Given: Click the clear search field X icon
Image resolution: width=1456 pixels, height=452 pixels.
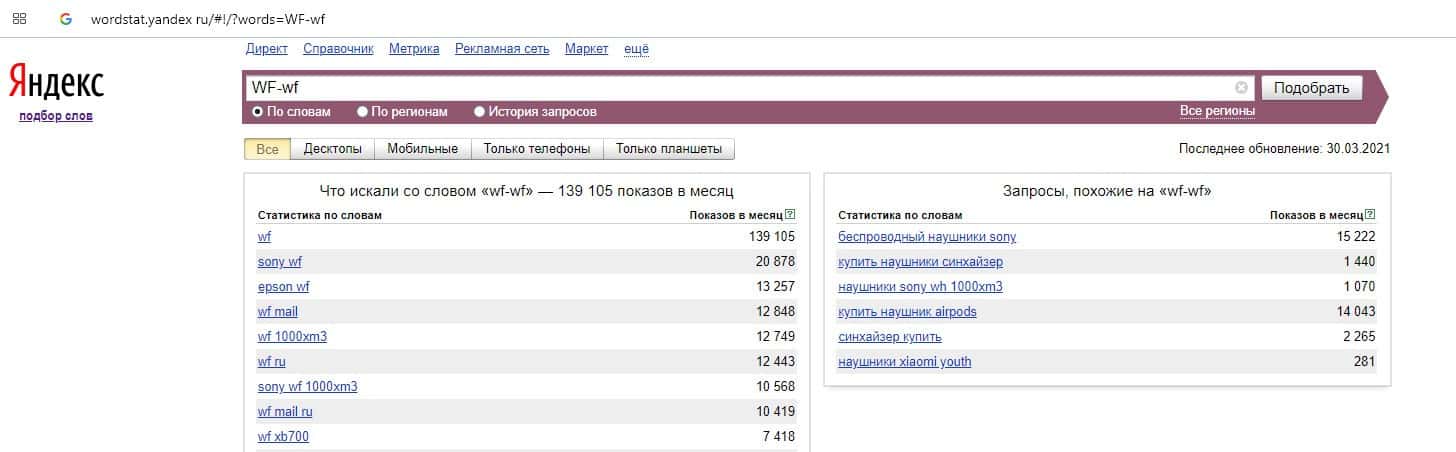Looking at the screenshot, I should click(x=1241, y=87).
